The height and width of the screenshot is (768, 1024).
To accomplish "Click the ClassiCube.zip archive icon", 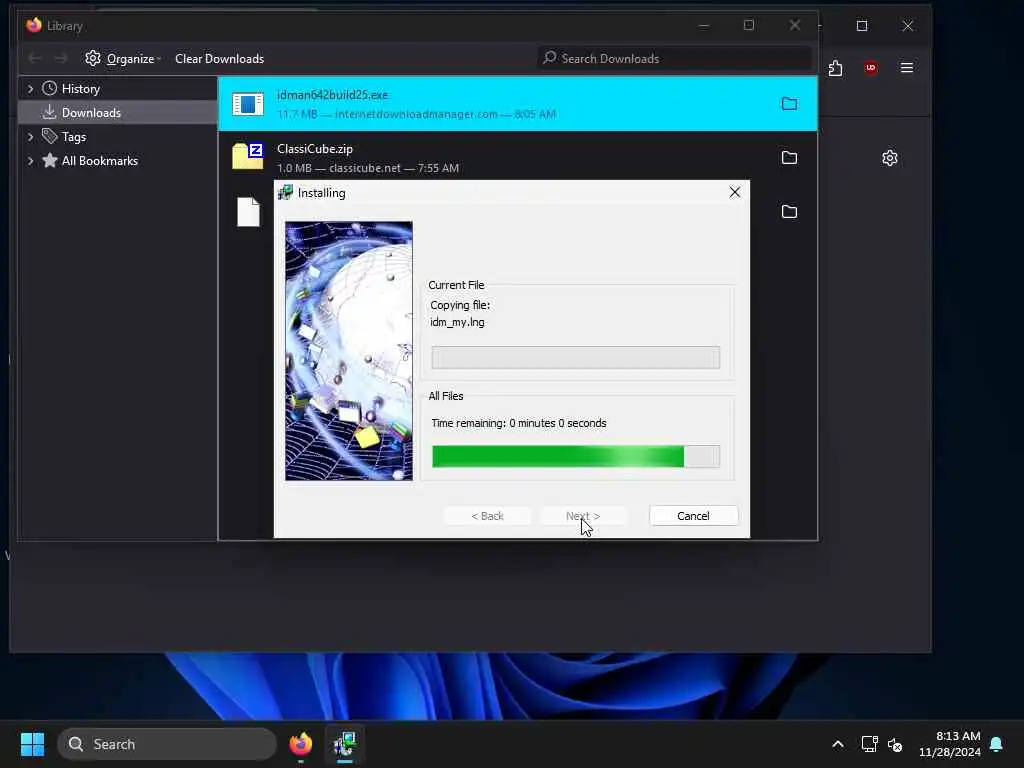I will tap(248, 157).
